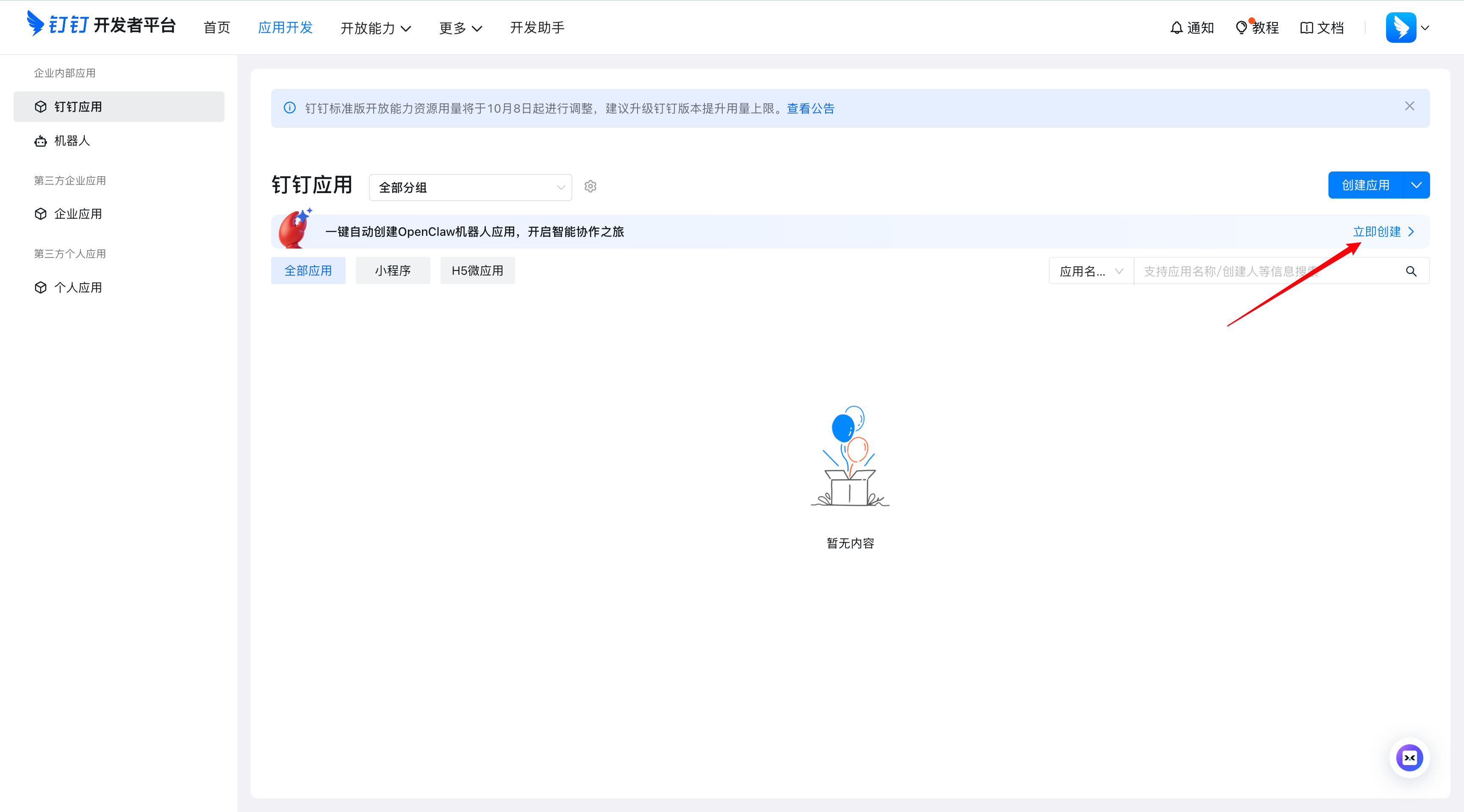1464x812 pixels.
Task: Open the floating assistant chat icon
Action: [1409, 757]
